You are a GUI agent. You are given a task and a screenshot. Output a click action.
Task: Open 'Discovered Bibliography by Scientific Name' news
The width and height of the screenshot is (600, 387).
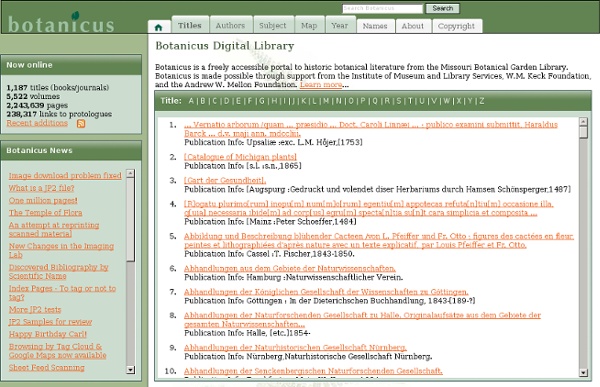[x=59, y=271]
